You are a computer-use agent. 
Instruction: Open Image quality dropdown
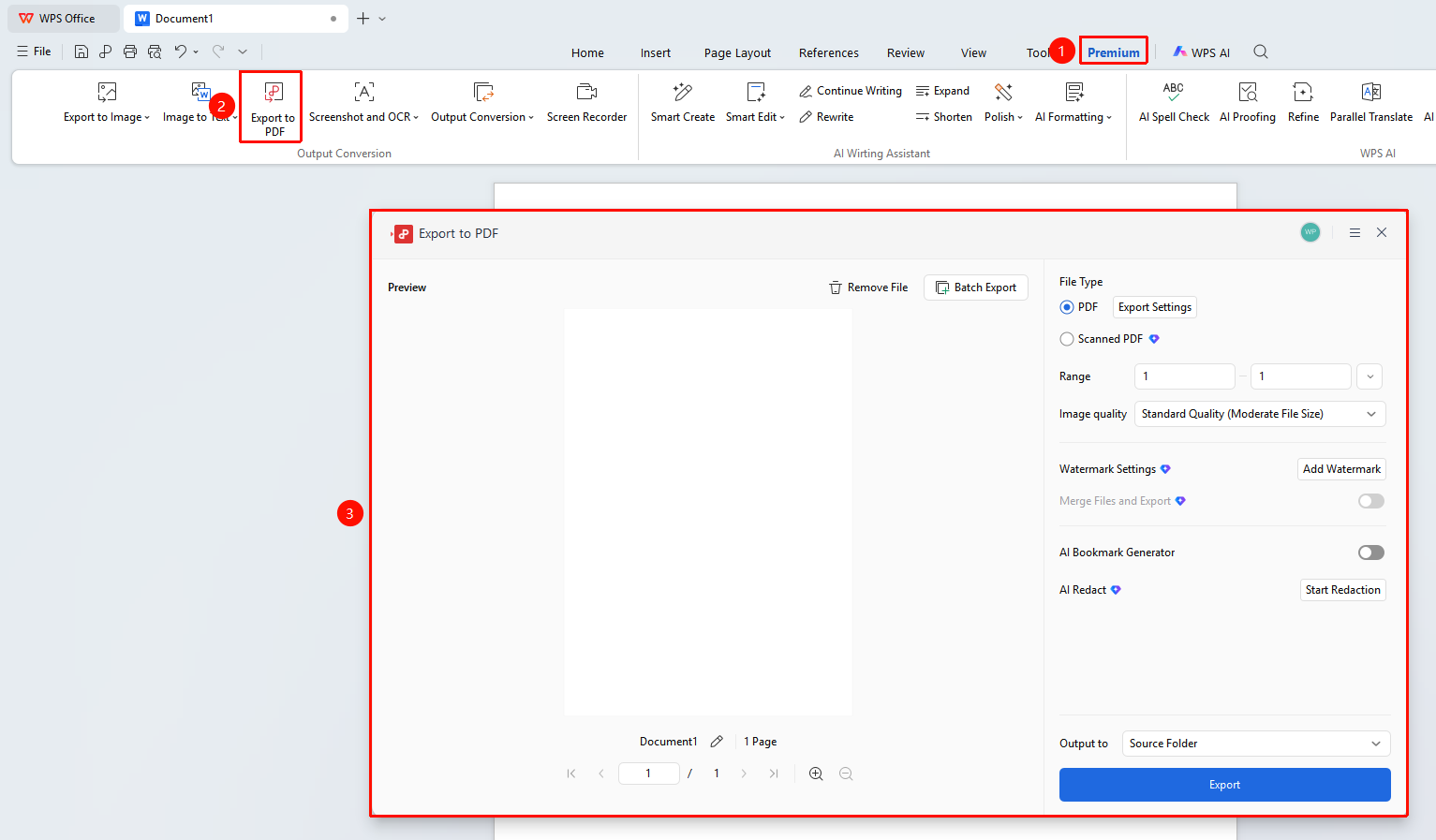(1260, 414)
